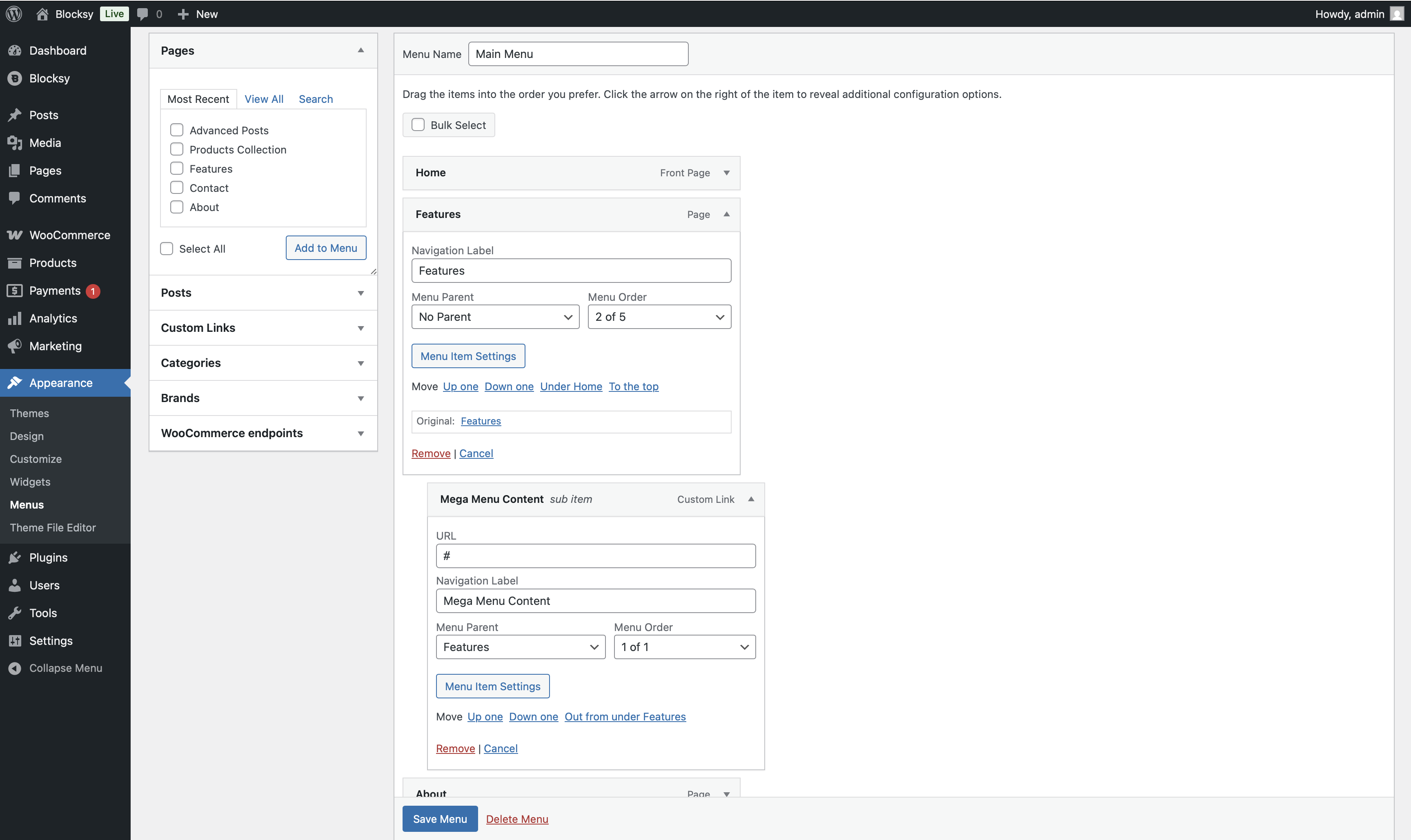Switch to the View All tab

[x=264, y=99]
